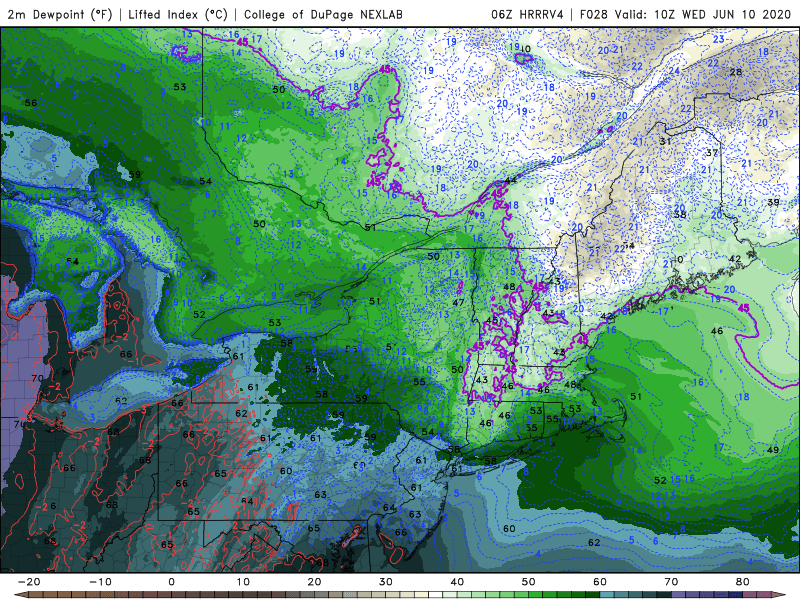Viewport: 800px width, 600px height.
Task: Click the 40 label on the color scale
Action: (457, 582)
